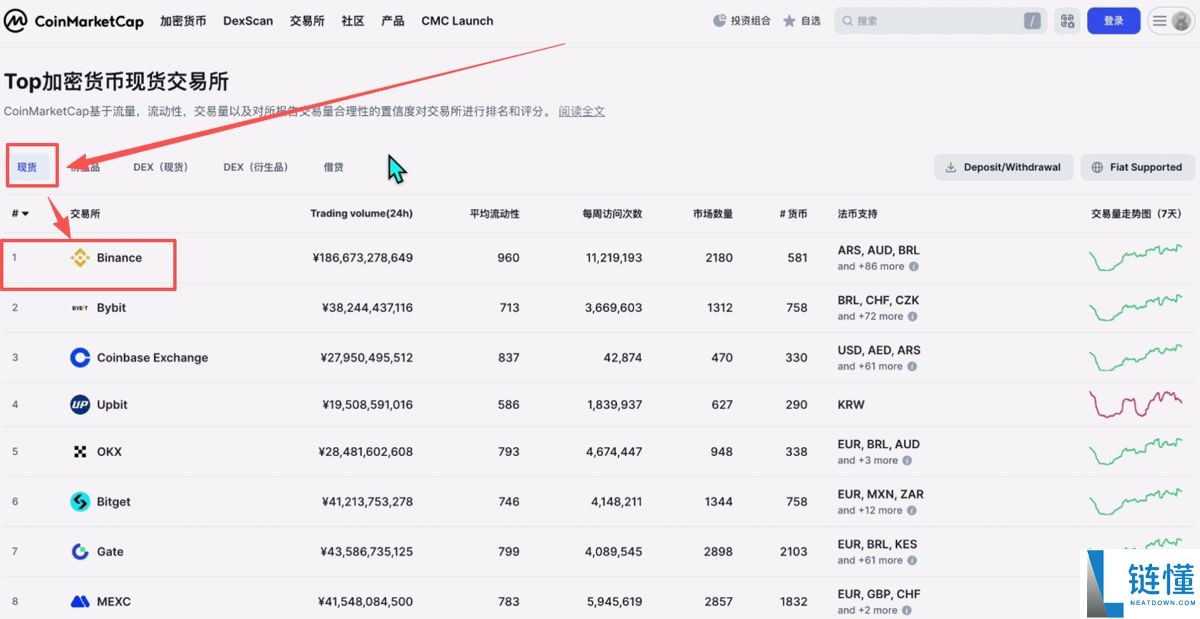Screen dimensions: 1200x619
Task: Open the 交易所 navigation menu
Action: point(306,20)
